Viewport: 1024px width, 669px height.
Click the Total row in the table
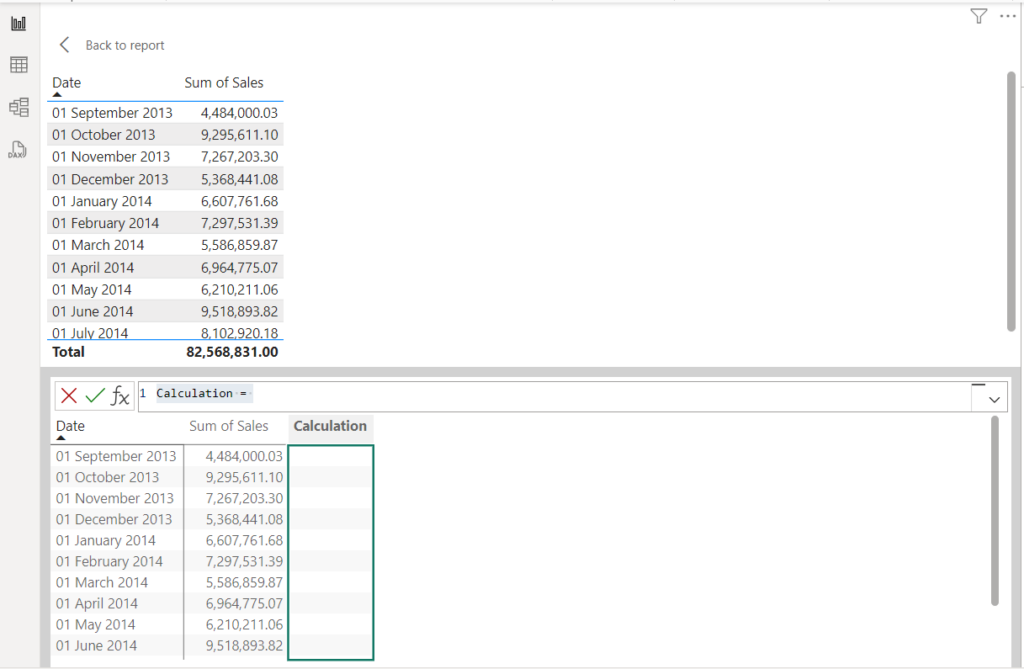[120, 352]
